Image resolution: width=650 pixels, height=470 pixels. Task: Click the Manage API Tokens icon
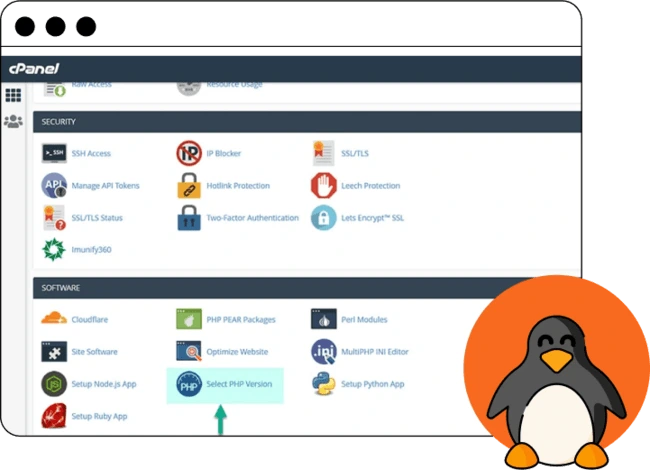coord(54,185)
